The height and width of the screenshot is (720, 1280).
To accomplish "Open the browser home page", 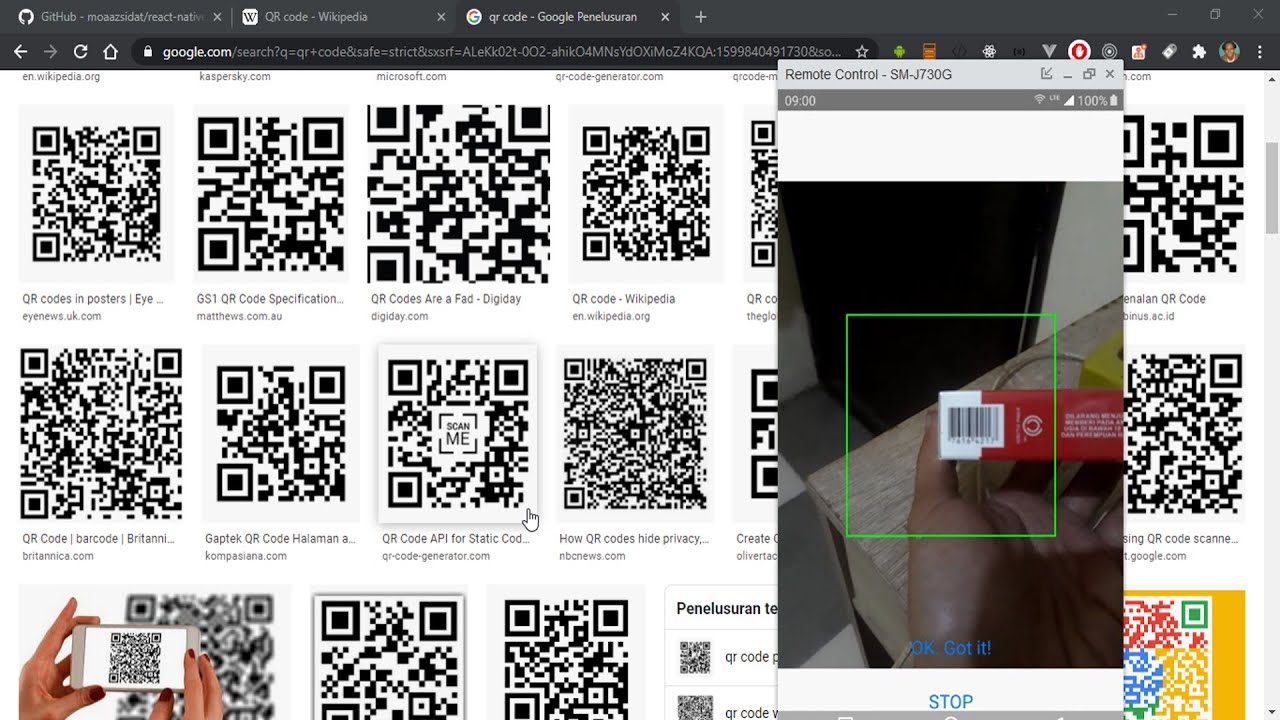I will click(111, 51).
